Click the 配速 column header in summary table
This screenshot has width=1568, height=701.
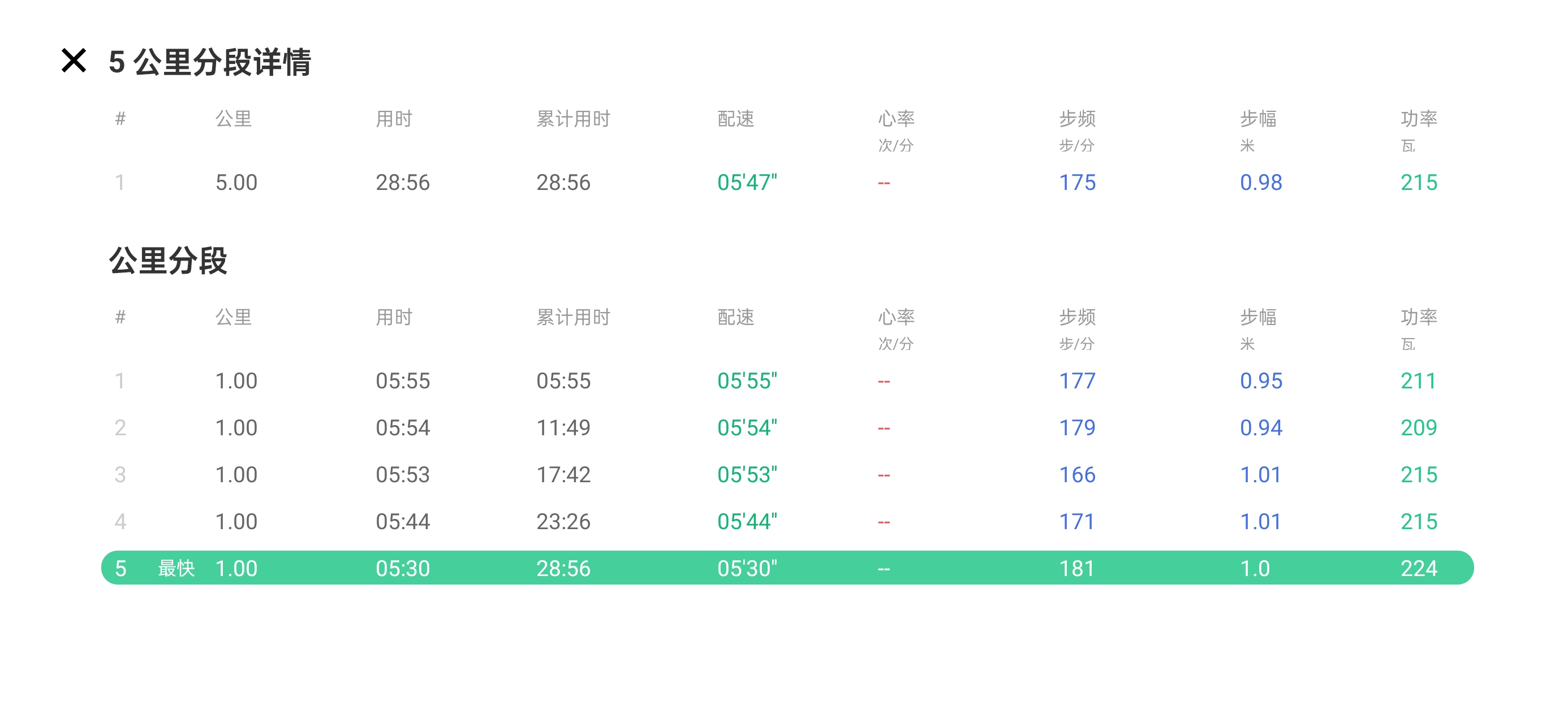tap(735, 119)
